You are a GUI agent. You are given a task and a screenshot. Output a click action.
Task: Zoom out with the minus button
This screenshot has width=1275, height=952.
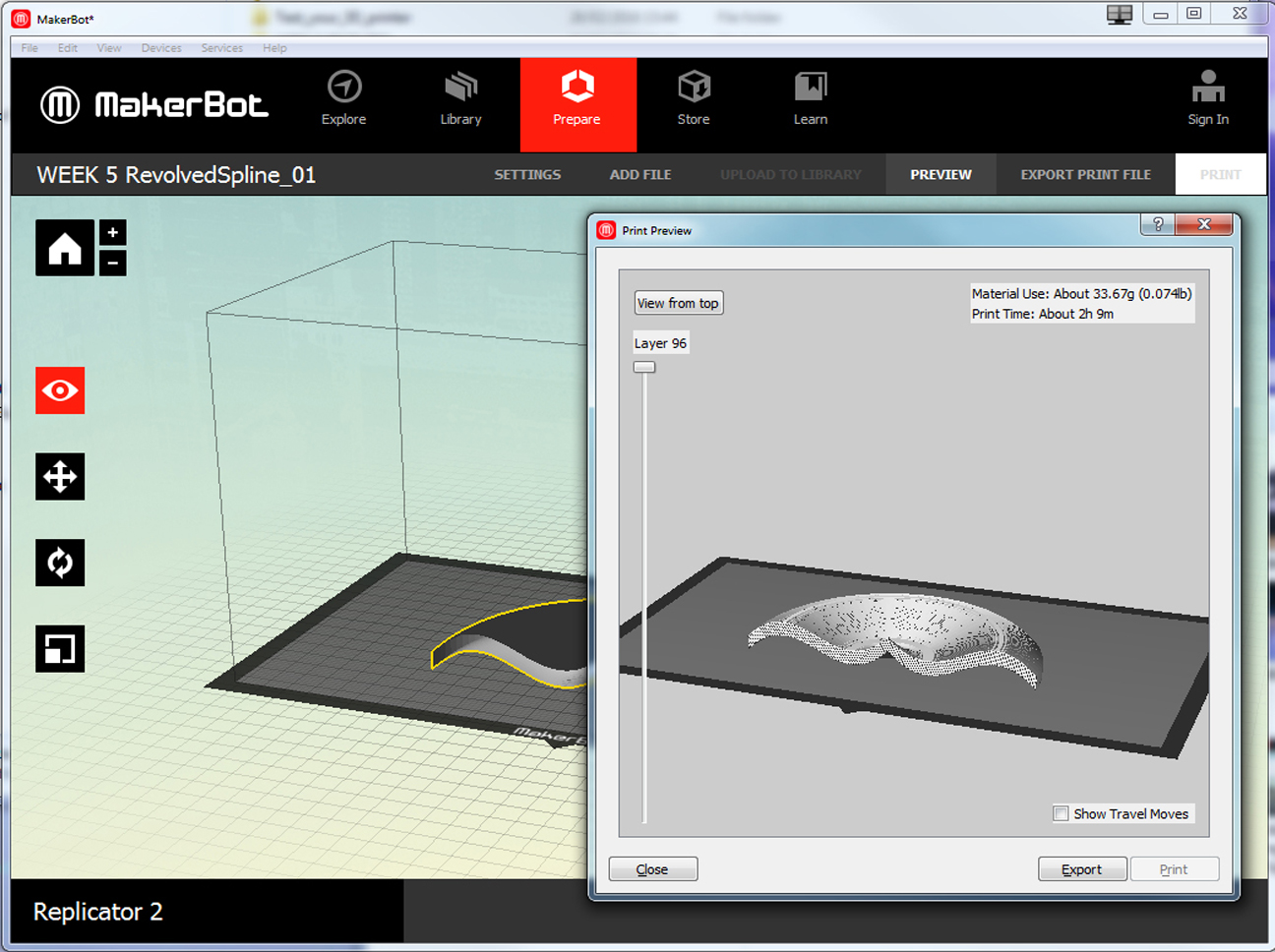(113, 263)
